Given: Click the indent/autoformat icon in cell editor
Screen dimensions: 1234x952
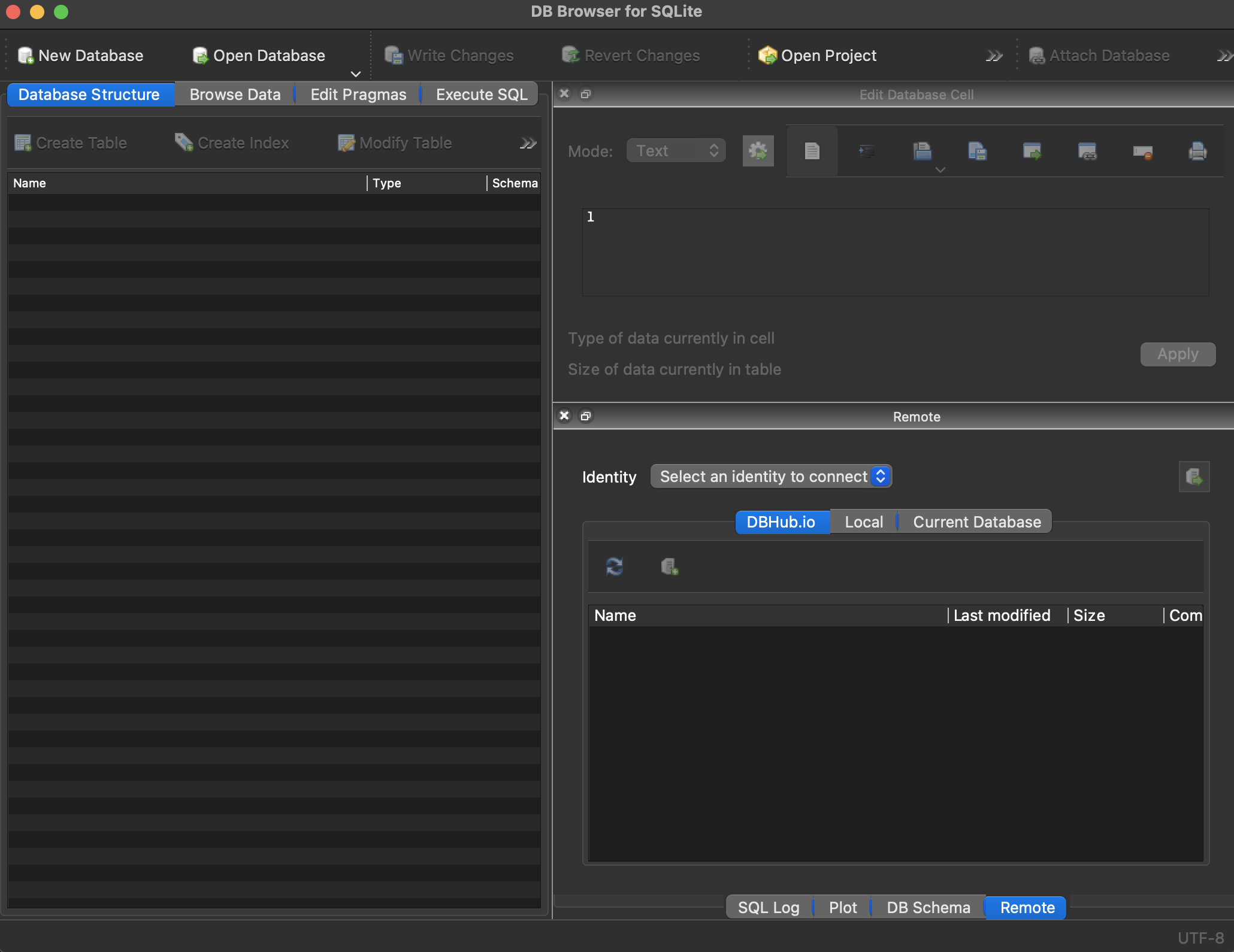Looking at the screenshot, I should point(866,151).
